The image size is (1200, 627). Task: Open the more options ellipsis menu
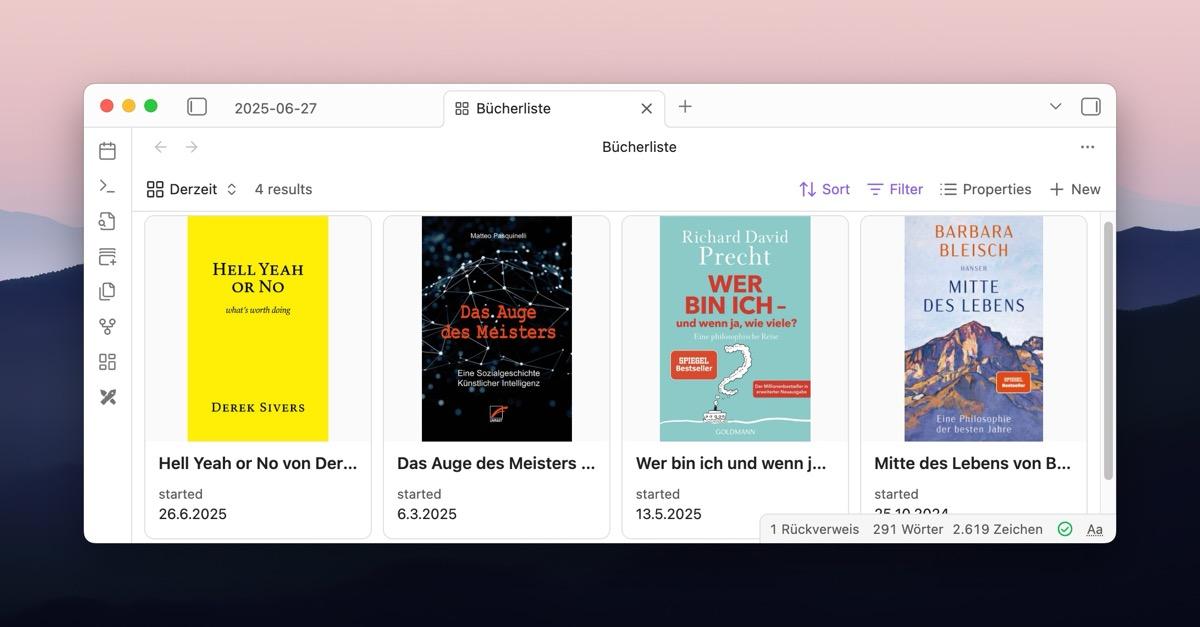coord(1087,147)
